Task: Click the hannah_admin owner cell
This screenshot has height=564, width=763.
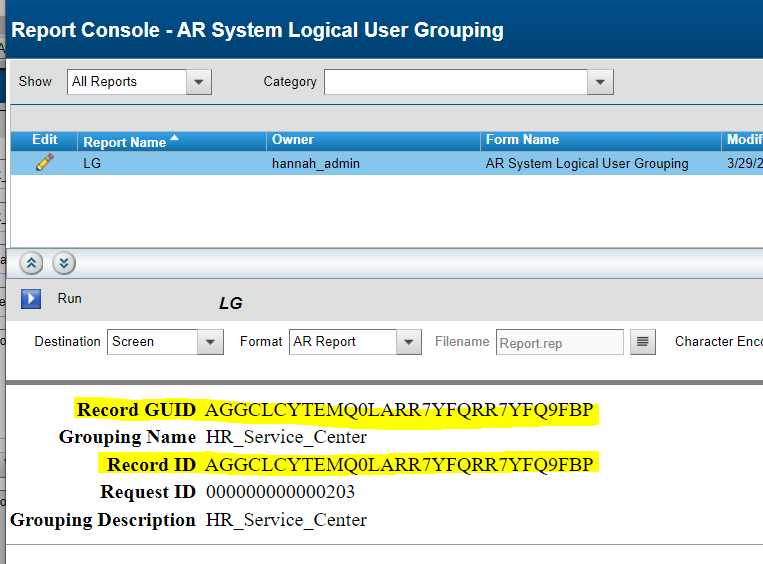Action: tap(315, 163)
